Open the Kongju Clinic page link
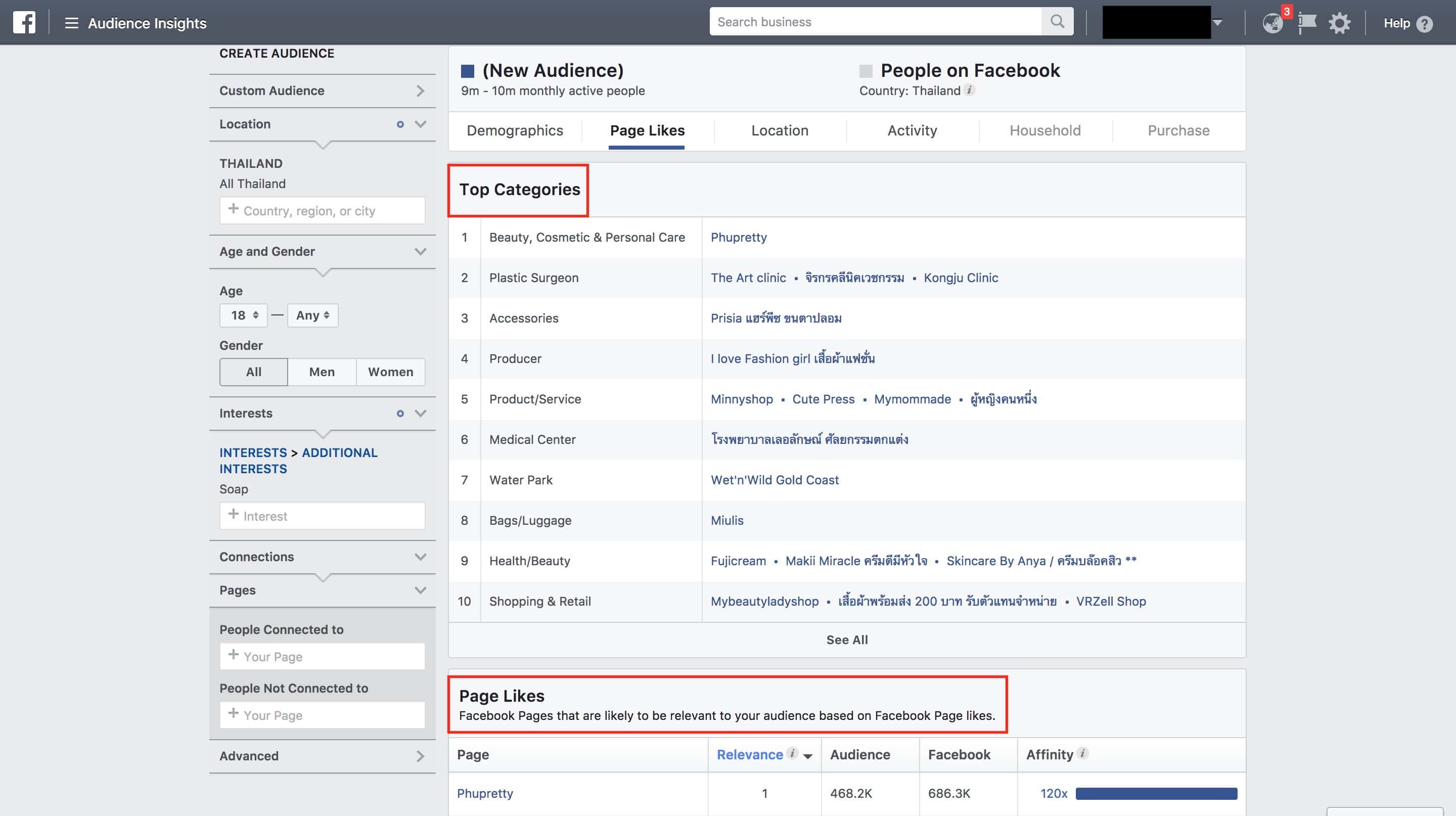The image size is (1456, 816). (x=961, y=278)
